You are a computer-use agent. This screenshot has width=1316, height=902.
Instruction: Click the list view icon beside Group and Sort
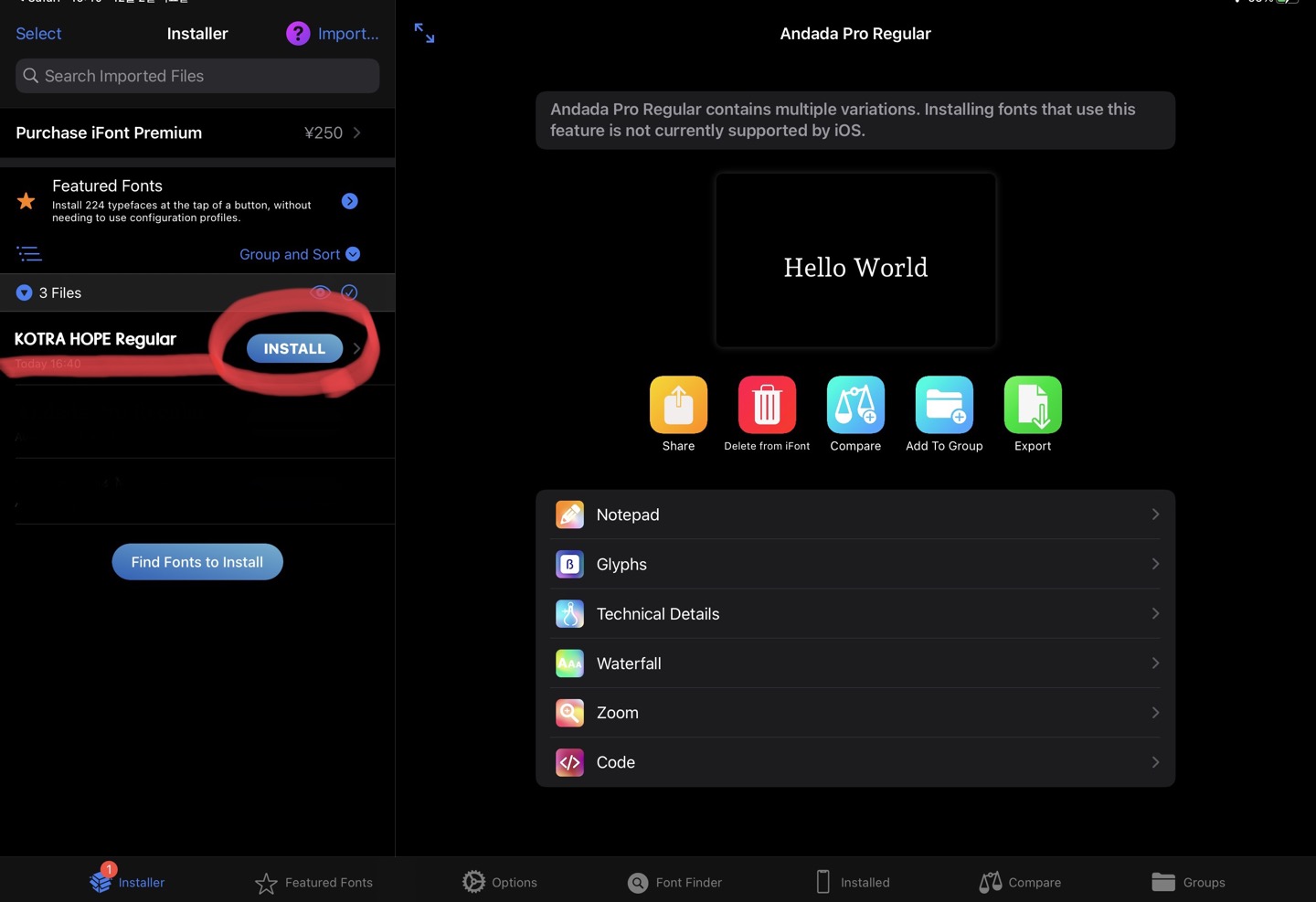(29, 254)
